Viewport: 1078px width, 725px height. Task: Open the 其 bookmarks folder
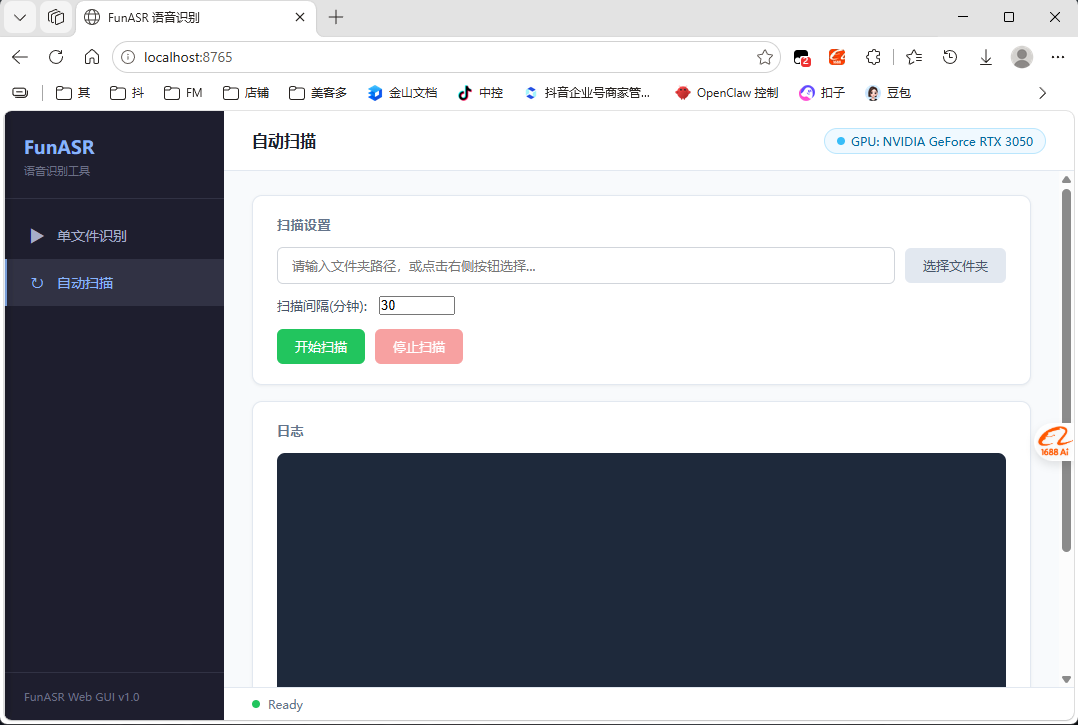pyautogui.click(x=73, y=93)
